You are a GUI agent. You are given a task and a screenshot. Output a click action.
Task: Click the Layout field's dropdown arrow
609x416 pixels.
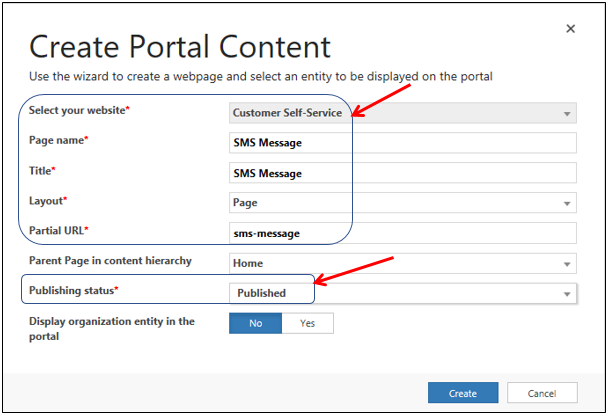(x=567, y=203)
